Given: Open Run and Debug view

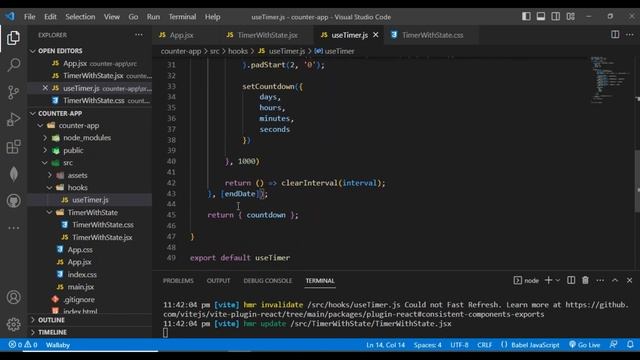Looking at the screenshot, I should pyautogui.click(x=13, y=120).
